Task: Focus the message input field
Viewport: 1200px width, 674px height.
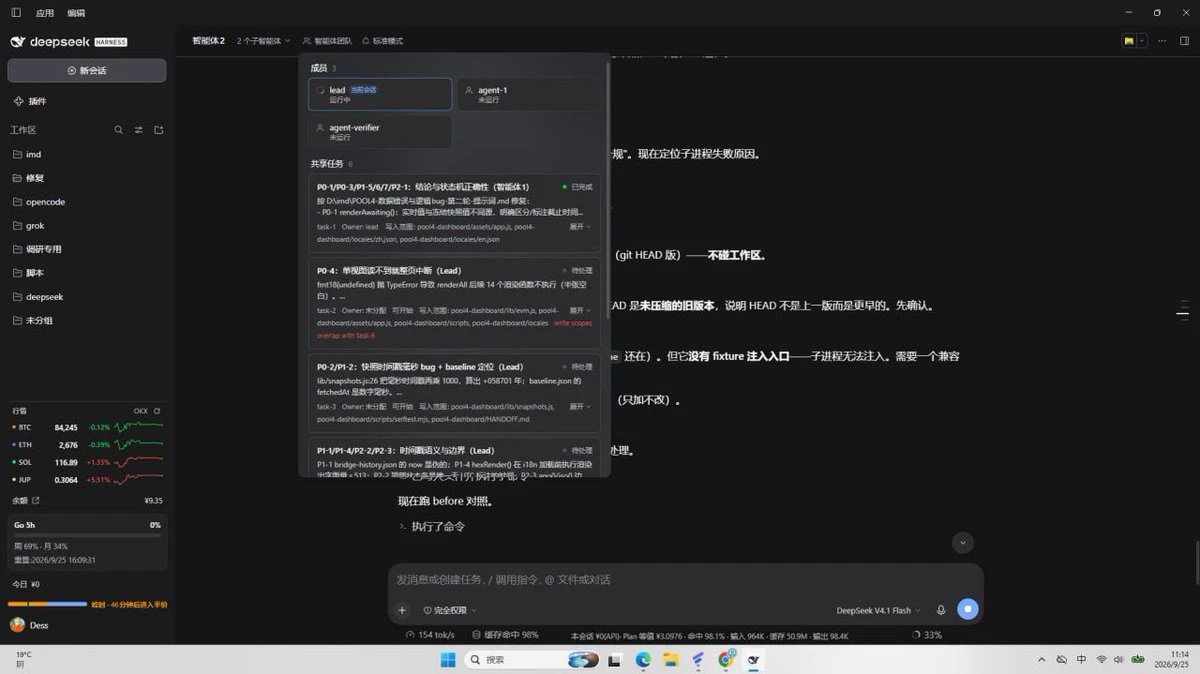Action: point(685,580)
